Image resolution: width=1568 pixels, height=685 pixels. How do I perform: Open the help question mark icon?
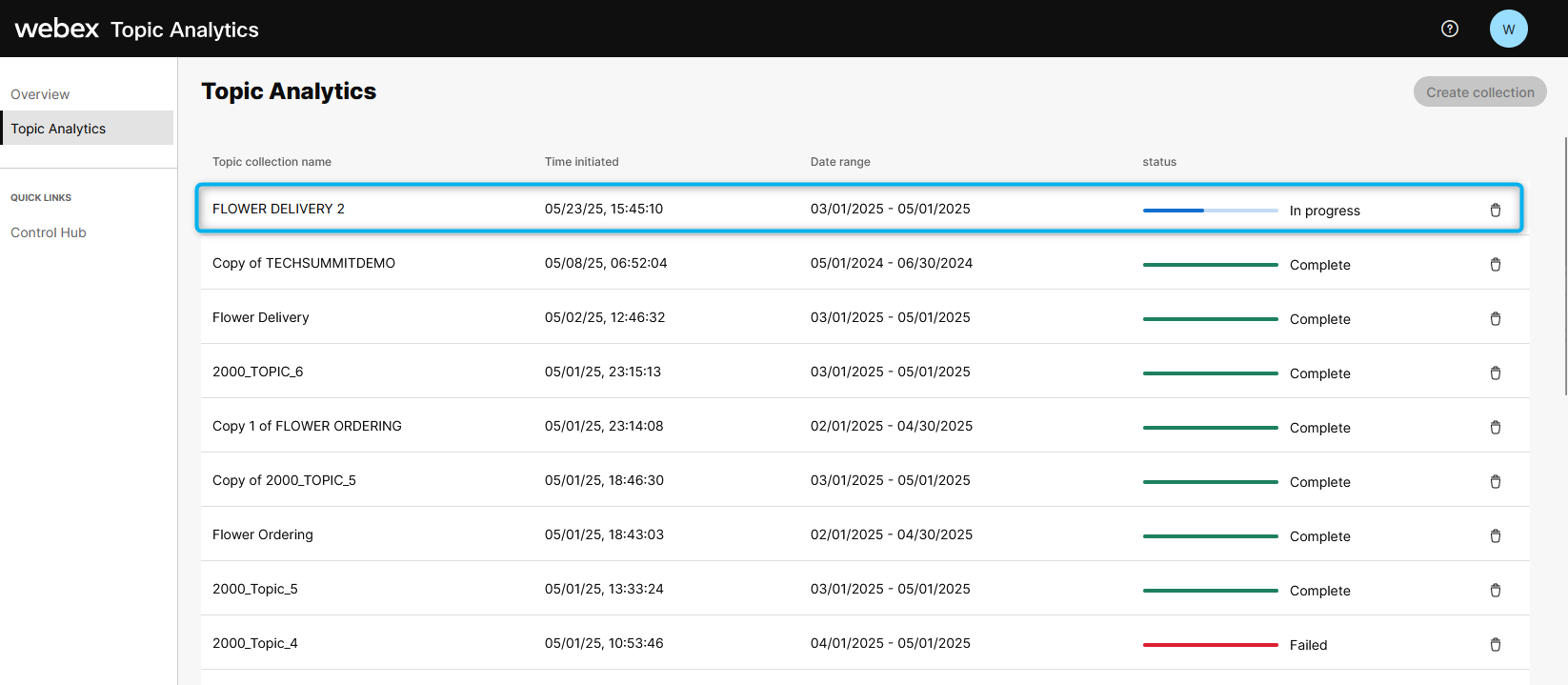pyautogui.click(x=1449, y=29)
